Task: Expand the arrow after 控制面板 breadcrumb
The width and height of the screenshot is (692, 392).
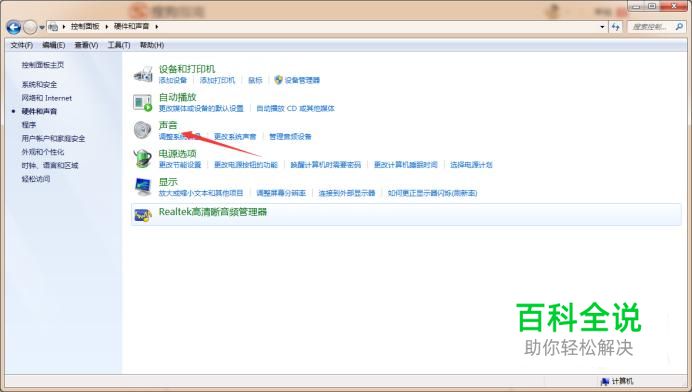Action: (x=106, y=26)
